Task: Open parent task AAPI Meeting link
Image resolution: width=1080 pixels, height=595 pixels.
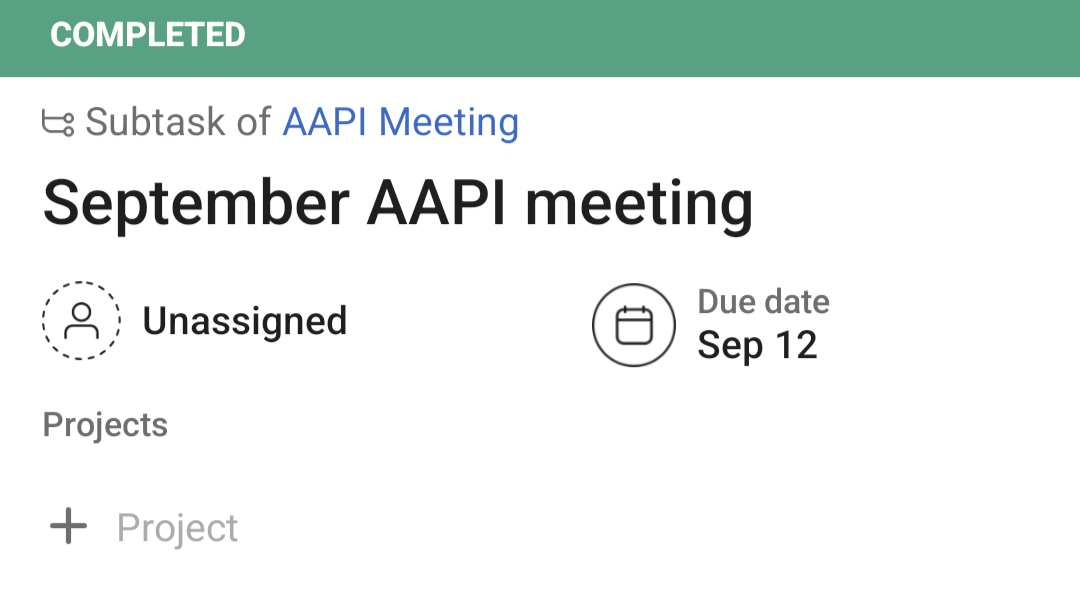Action: tap(400, 122)
